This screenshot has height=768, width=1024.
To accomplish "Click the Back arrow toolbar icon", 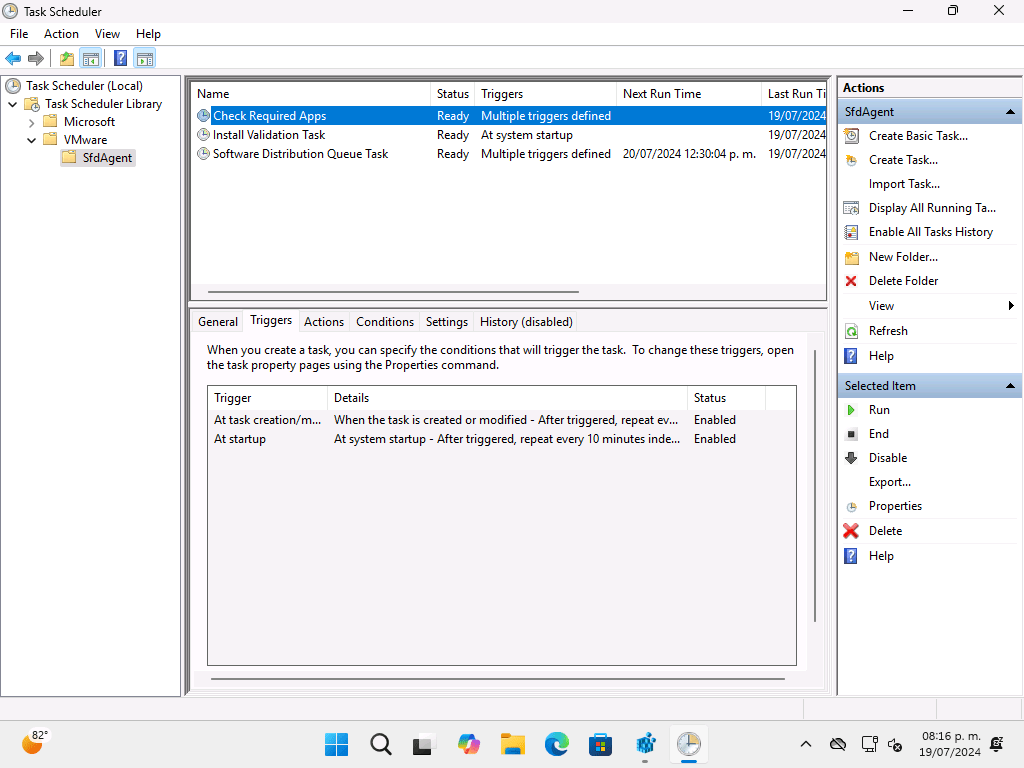I will click(13, 58).
